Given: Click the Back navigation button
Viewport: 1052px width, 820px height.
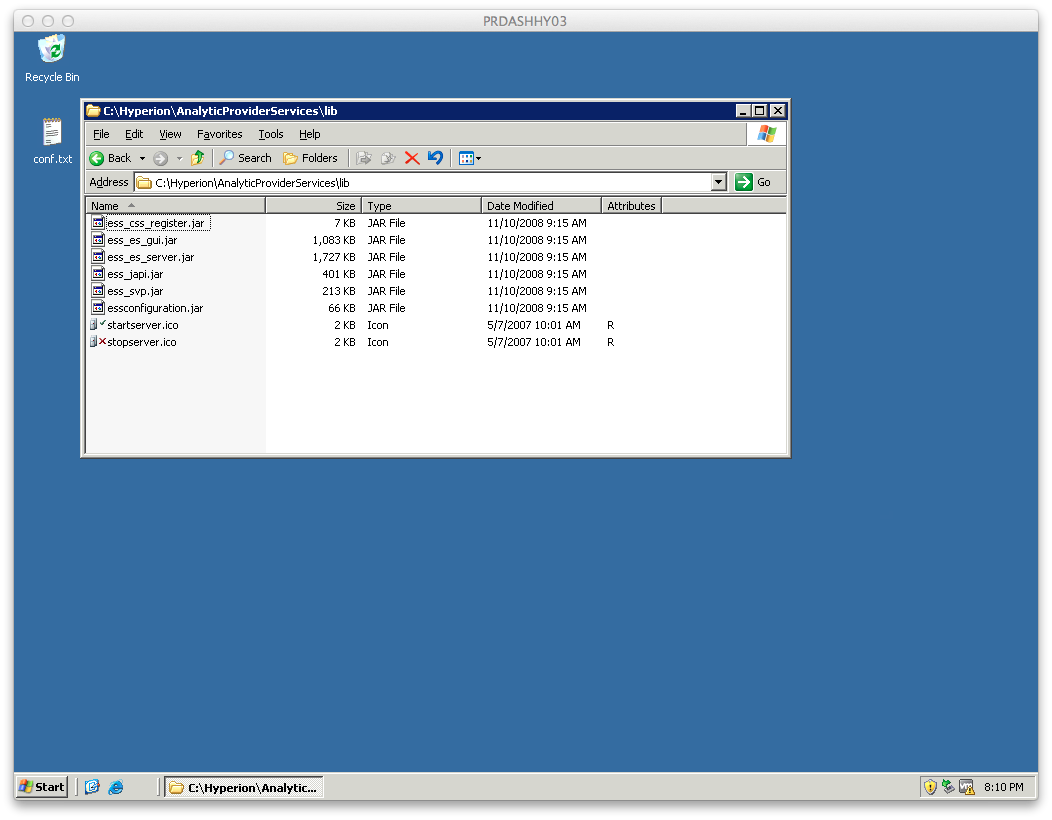Looking at the screenshot, I should pyautogui.click(x=111, y=158).
